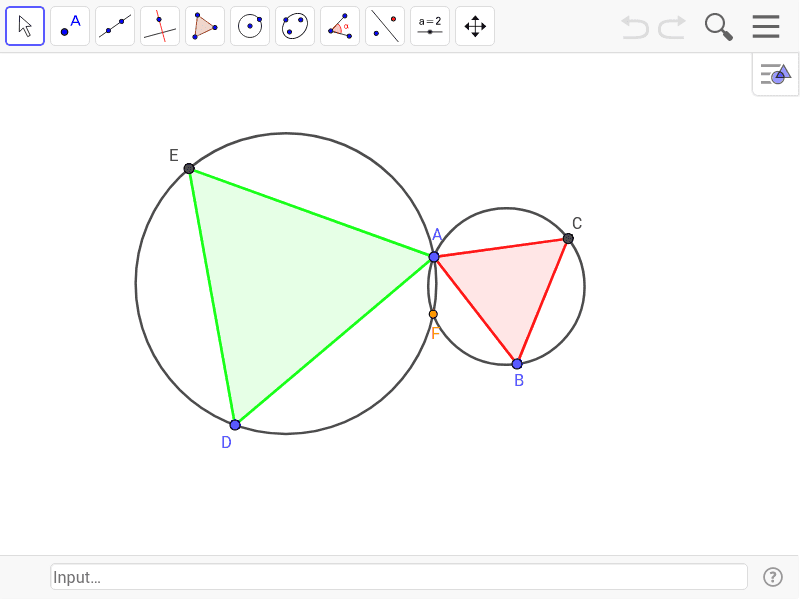The image size is (800, 600).
Task: Click point D on large circle
Action: click(235, 424)
